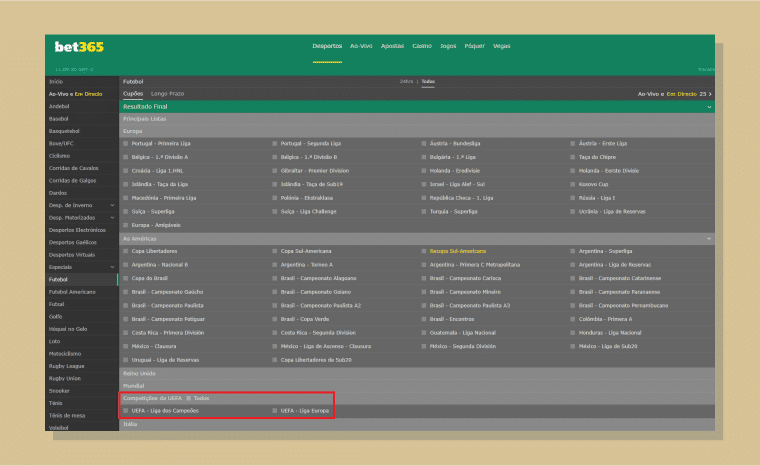Viewport: 760px width, 466px height.
Task: Expand the Principais Listas section
Action: point(417,119)
